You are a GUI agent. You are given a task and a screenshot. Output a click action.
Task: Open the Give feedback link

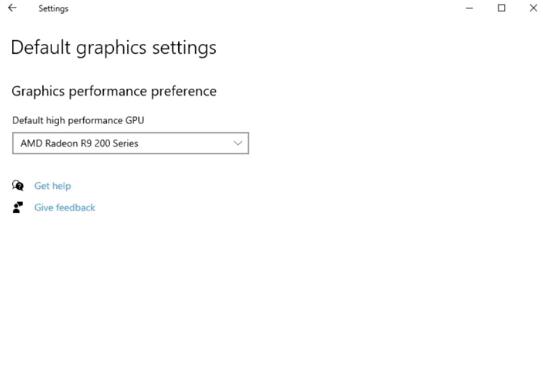65,207
